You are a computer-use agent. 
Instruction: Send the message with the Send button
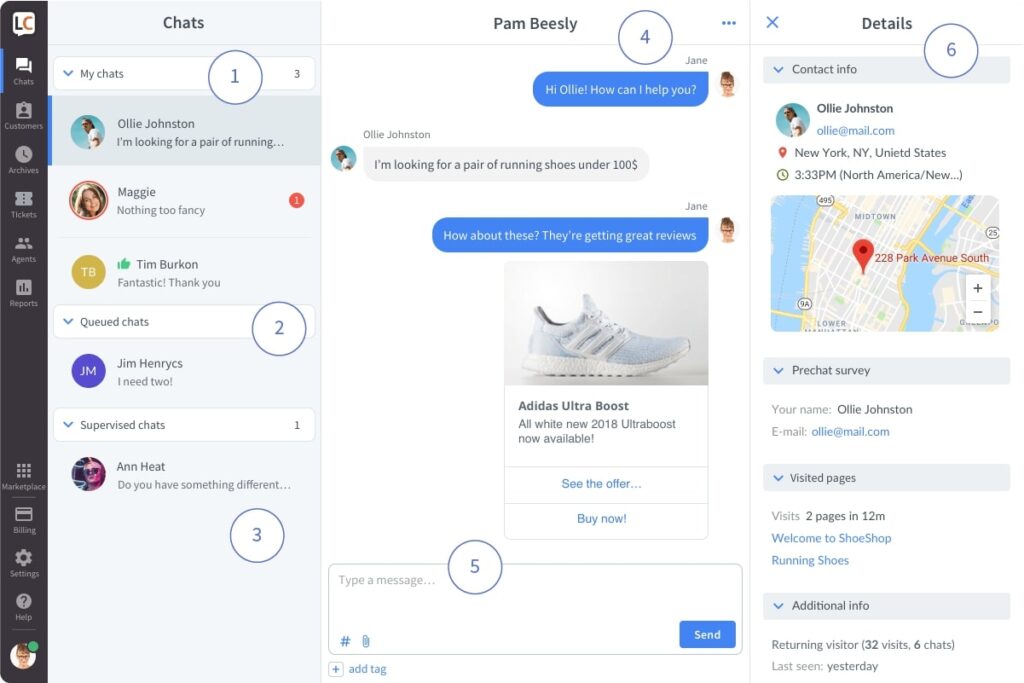(x=707, y=635)
